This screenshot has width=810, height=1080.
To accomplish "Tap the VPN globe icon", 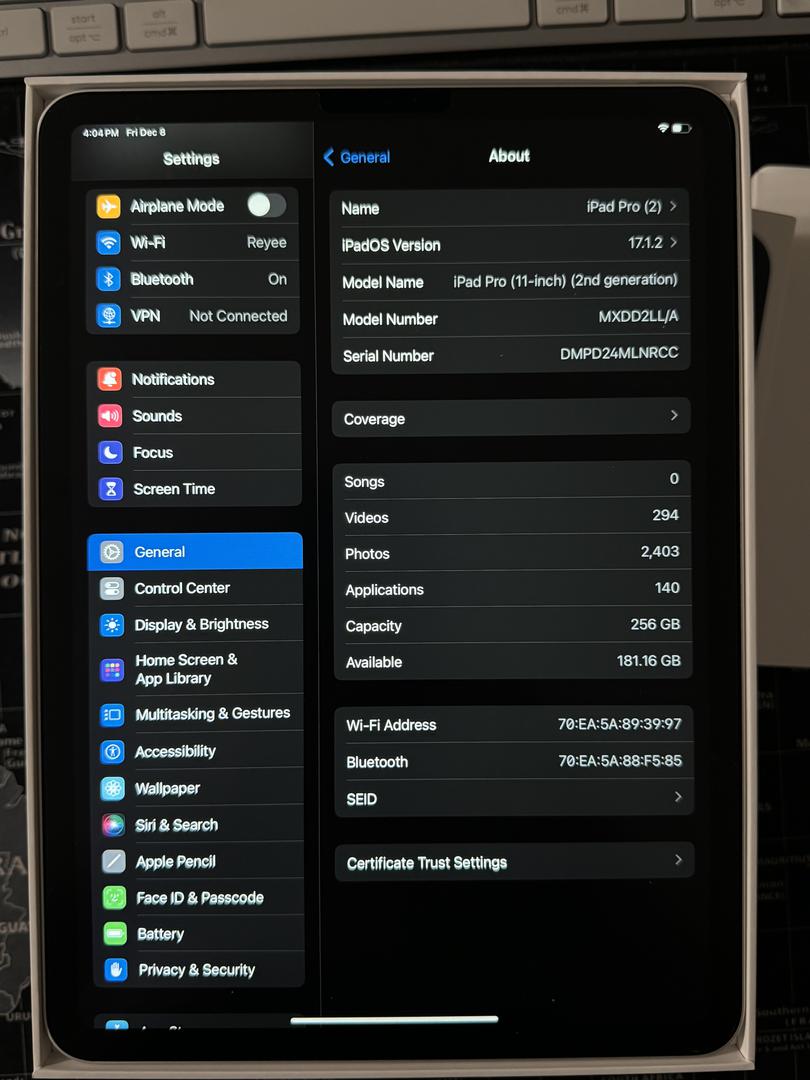I will tap(109, 315).
